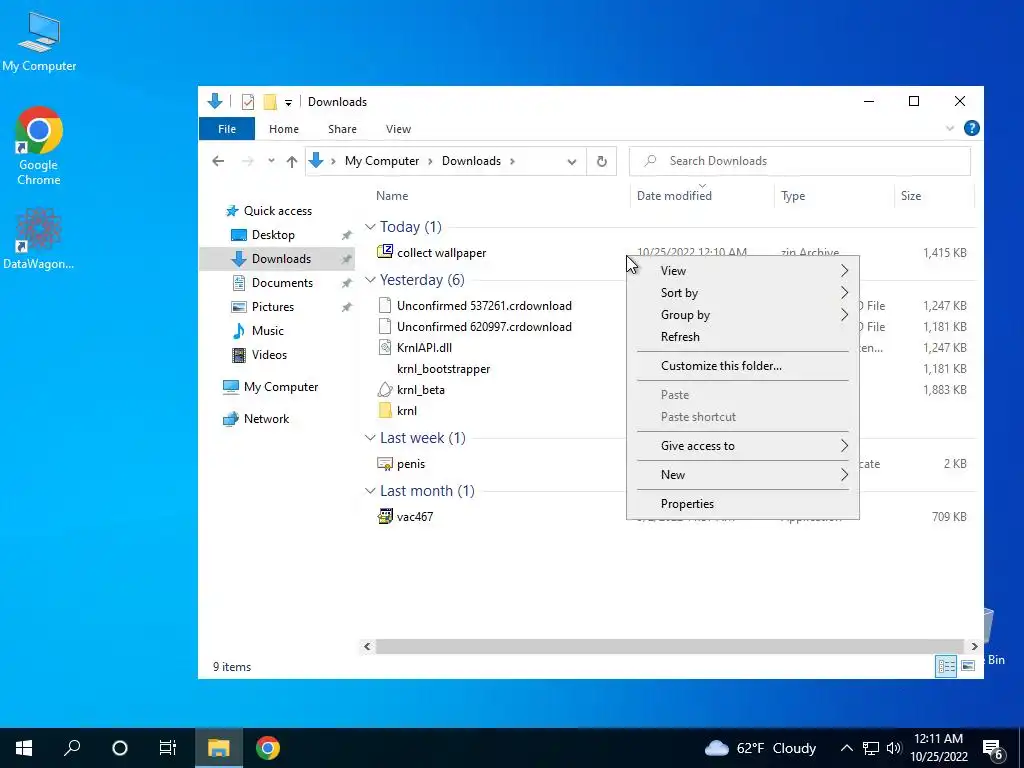Image resolution: width=1024 pixels, height=768 pixels.
Task: Refresh the Downloads folder via address bar button
Action: tap(601, 161)
